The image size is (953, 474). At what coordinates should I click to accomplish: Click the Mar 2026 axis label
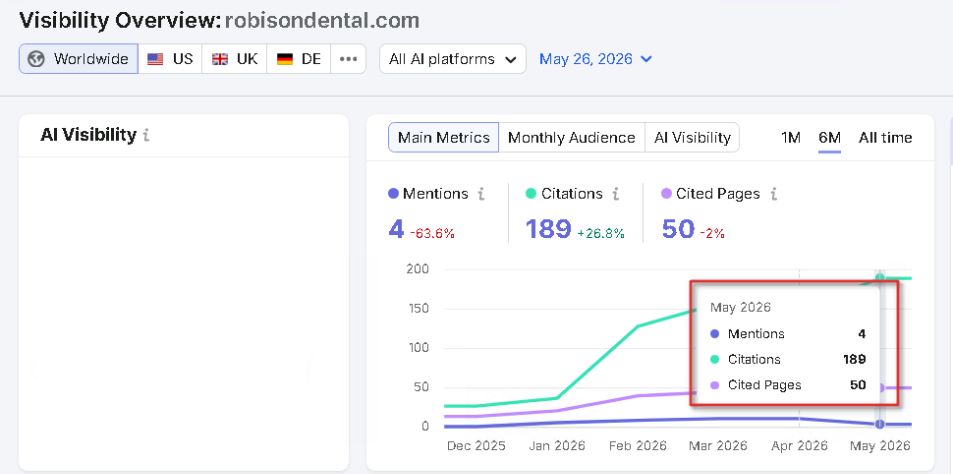718,446
